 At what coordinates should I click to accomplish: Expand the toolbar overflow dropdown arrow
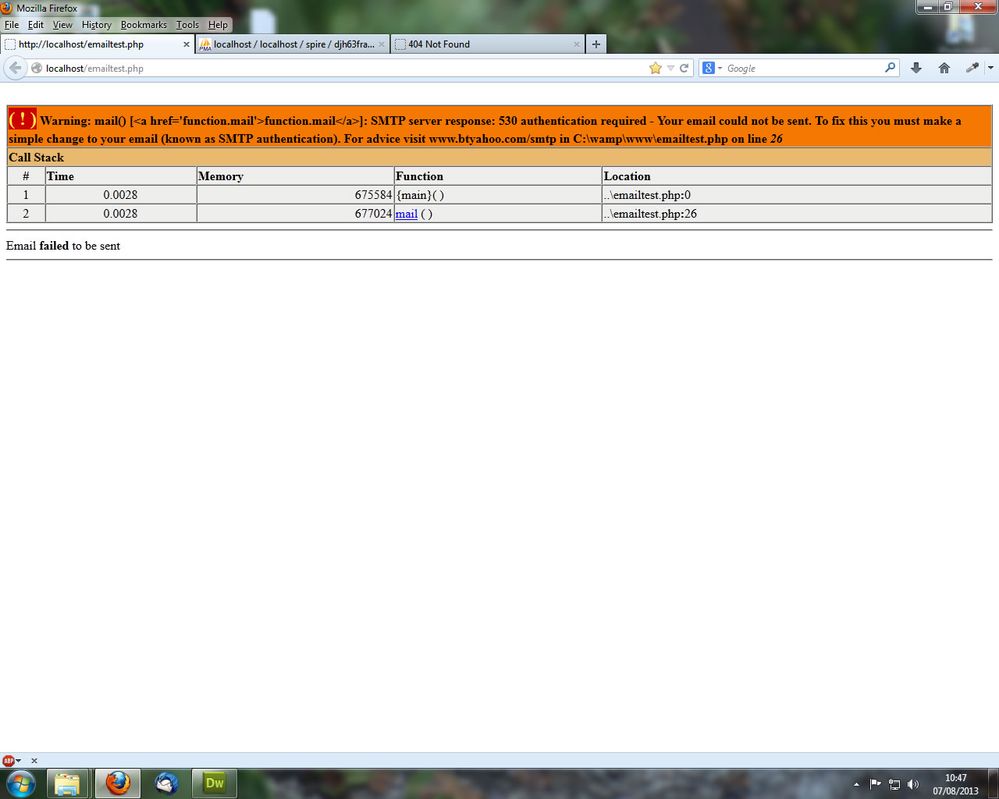(991, 68)
